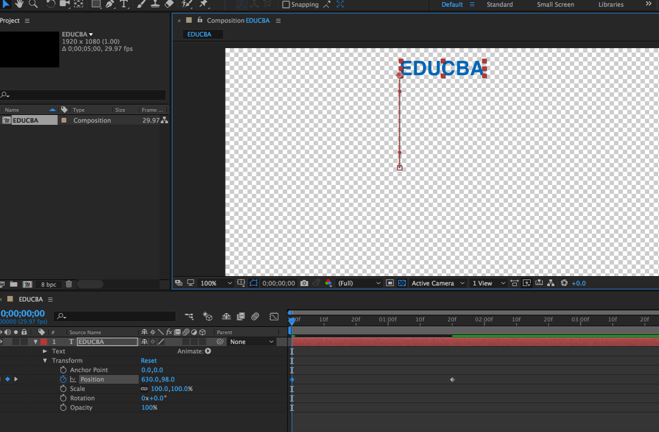Viewport: 659px width, 432px height.
Task: Toggle Transparency Grid in viewer
Action: coord(402,283)
